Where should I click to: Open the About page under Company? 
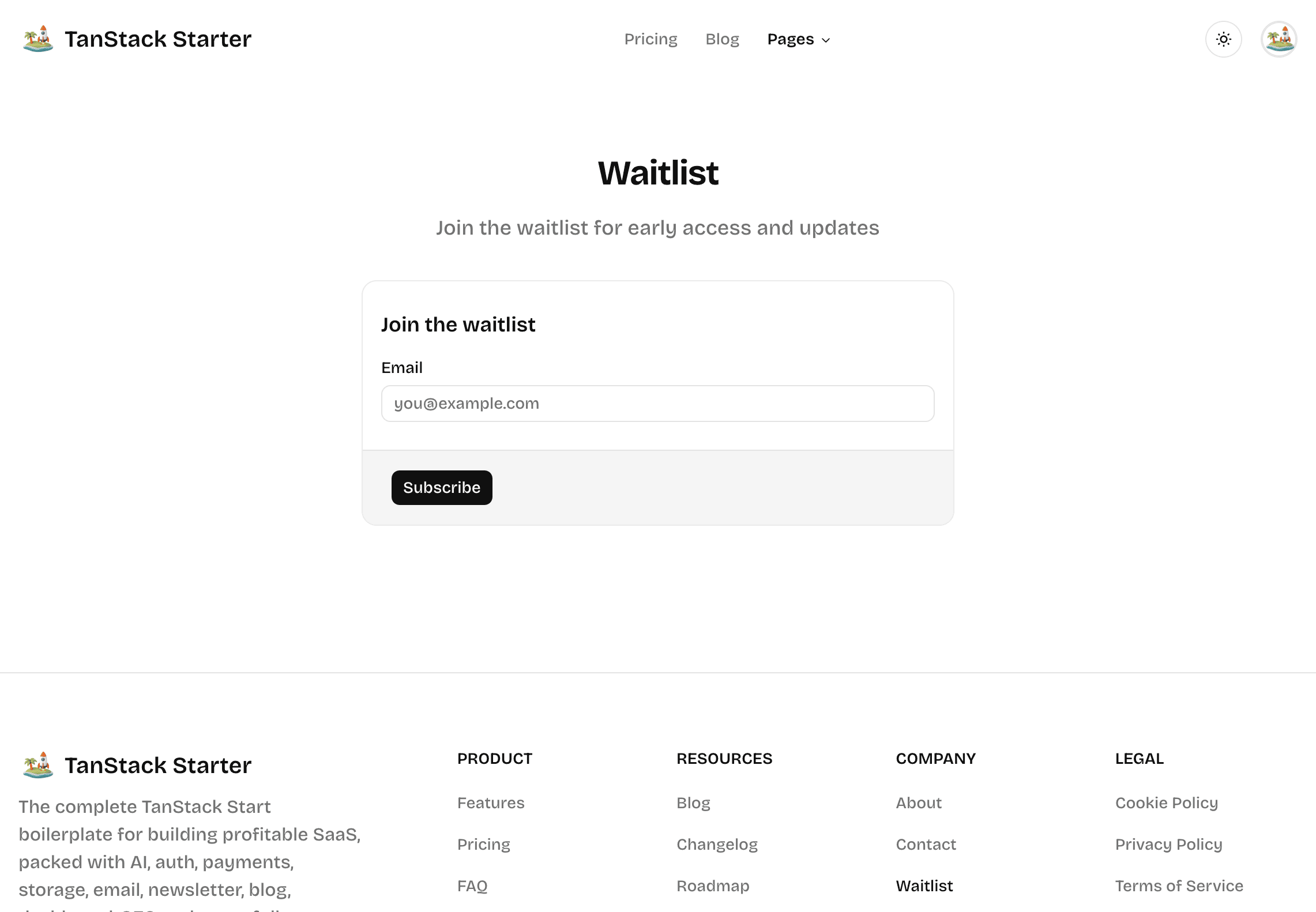coord(919,802)
